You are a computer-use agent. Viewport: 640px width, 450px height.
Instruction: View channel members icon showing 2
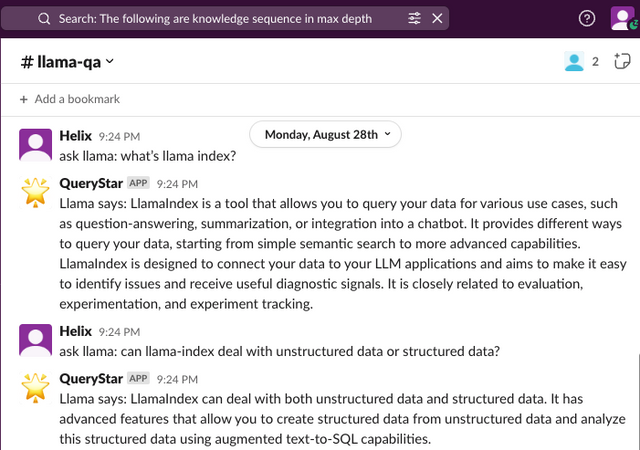[x=581, y=62]
